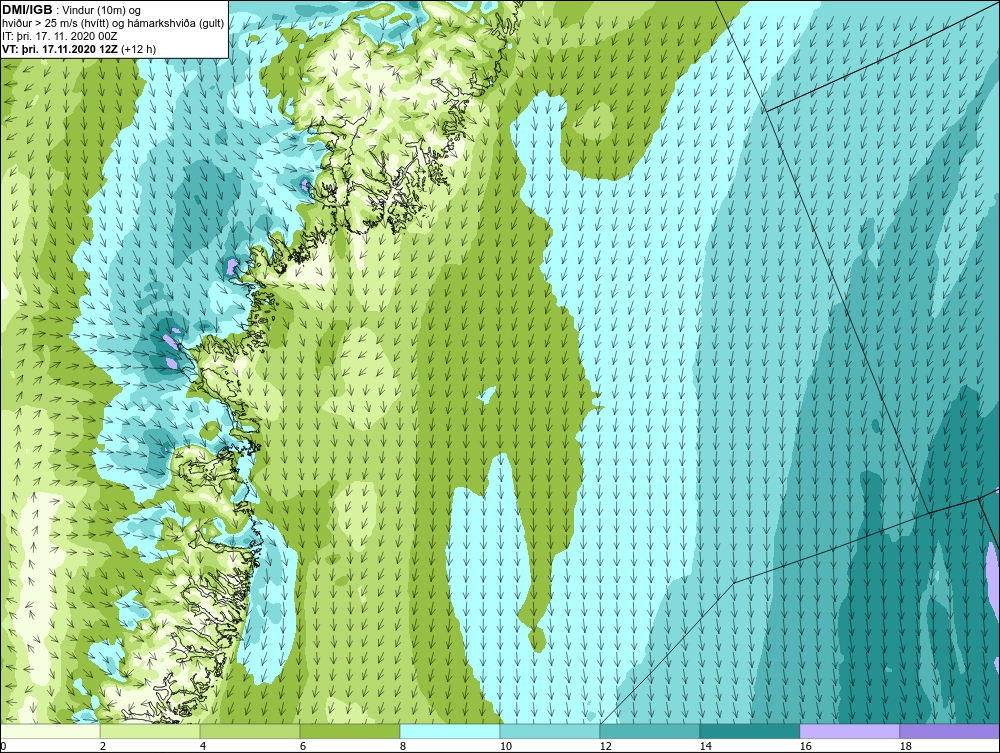Click the legend scale label 2
The image size is (1000, 753).
(103, 746)
